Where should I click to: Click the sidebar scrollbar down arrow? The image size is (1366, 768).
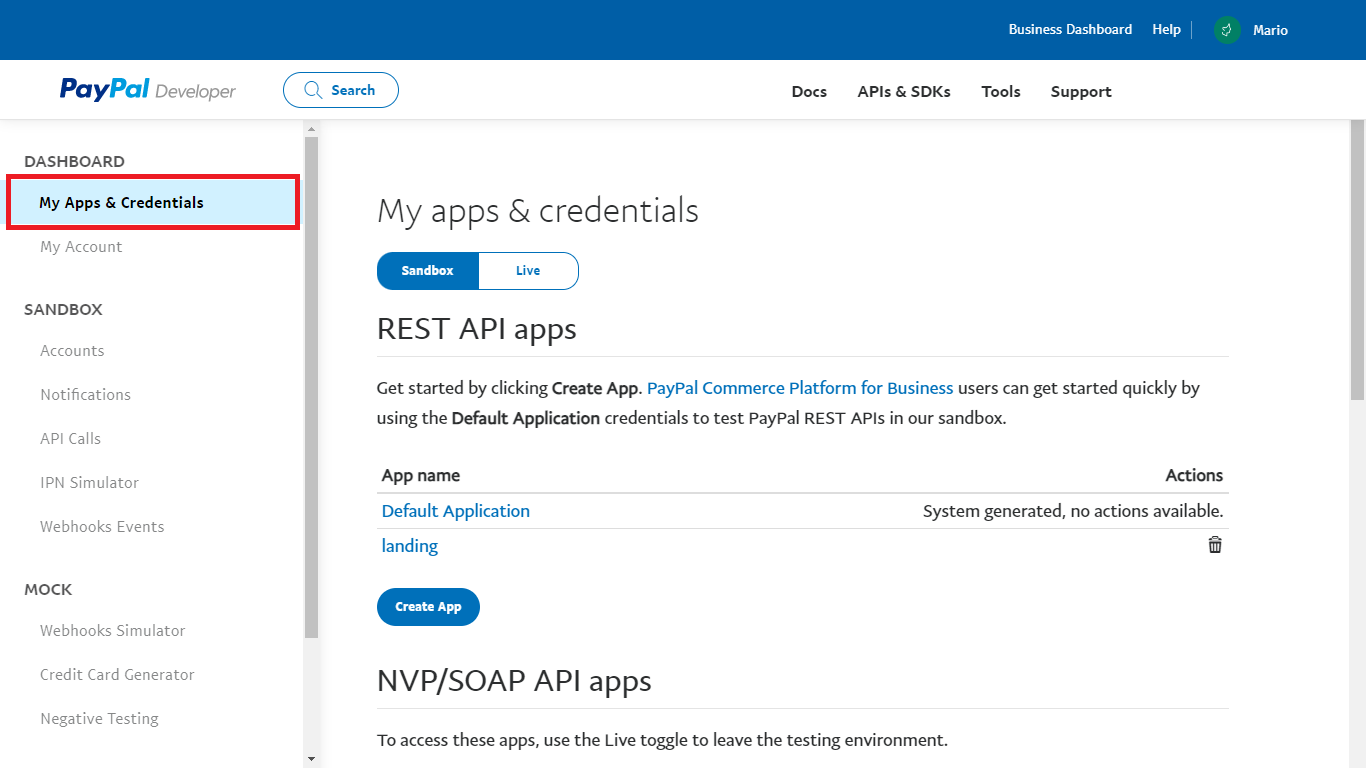(x=311, y=759)
